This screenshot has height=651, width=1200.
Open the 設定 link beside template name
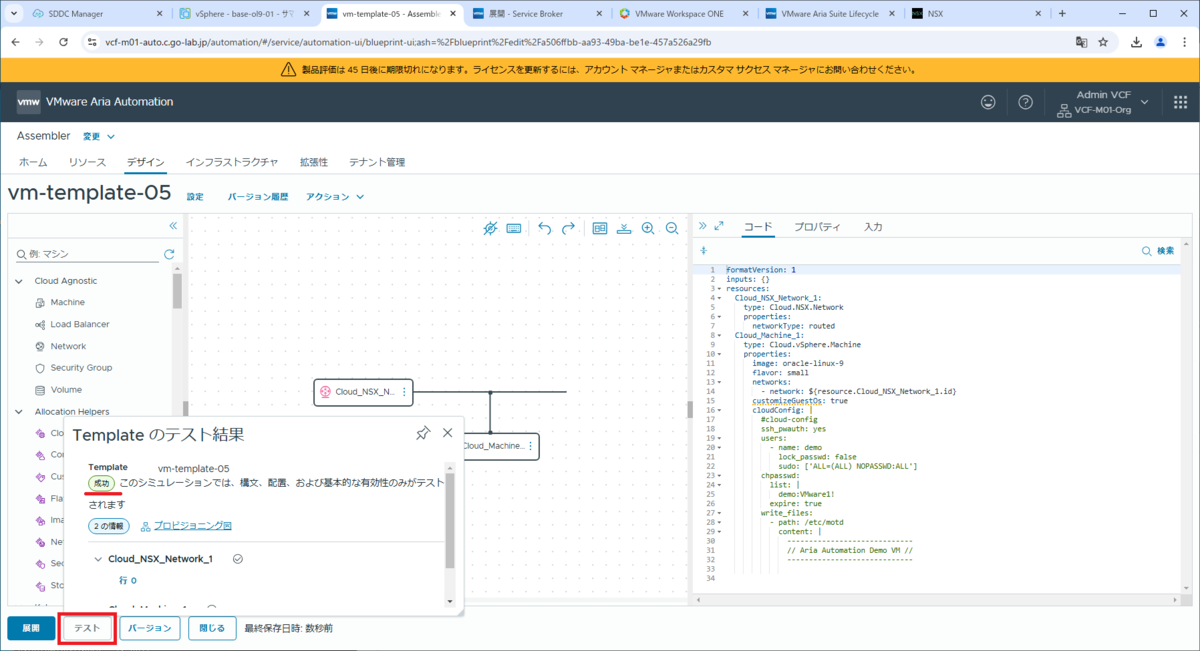pos(195,197)
